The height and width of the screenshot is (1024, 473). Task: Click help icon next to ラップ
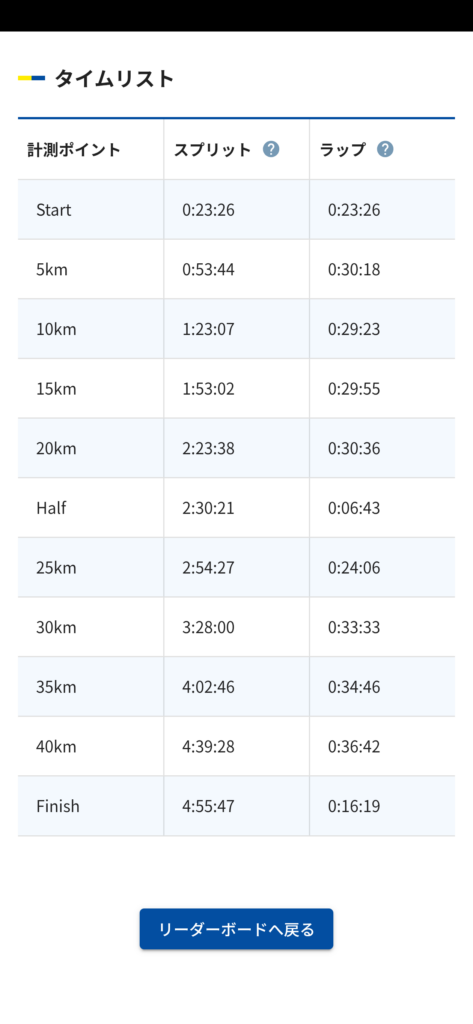(x=385, y=150)
